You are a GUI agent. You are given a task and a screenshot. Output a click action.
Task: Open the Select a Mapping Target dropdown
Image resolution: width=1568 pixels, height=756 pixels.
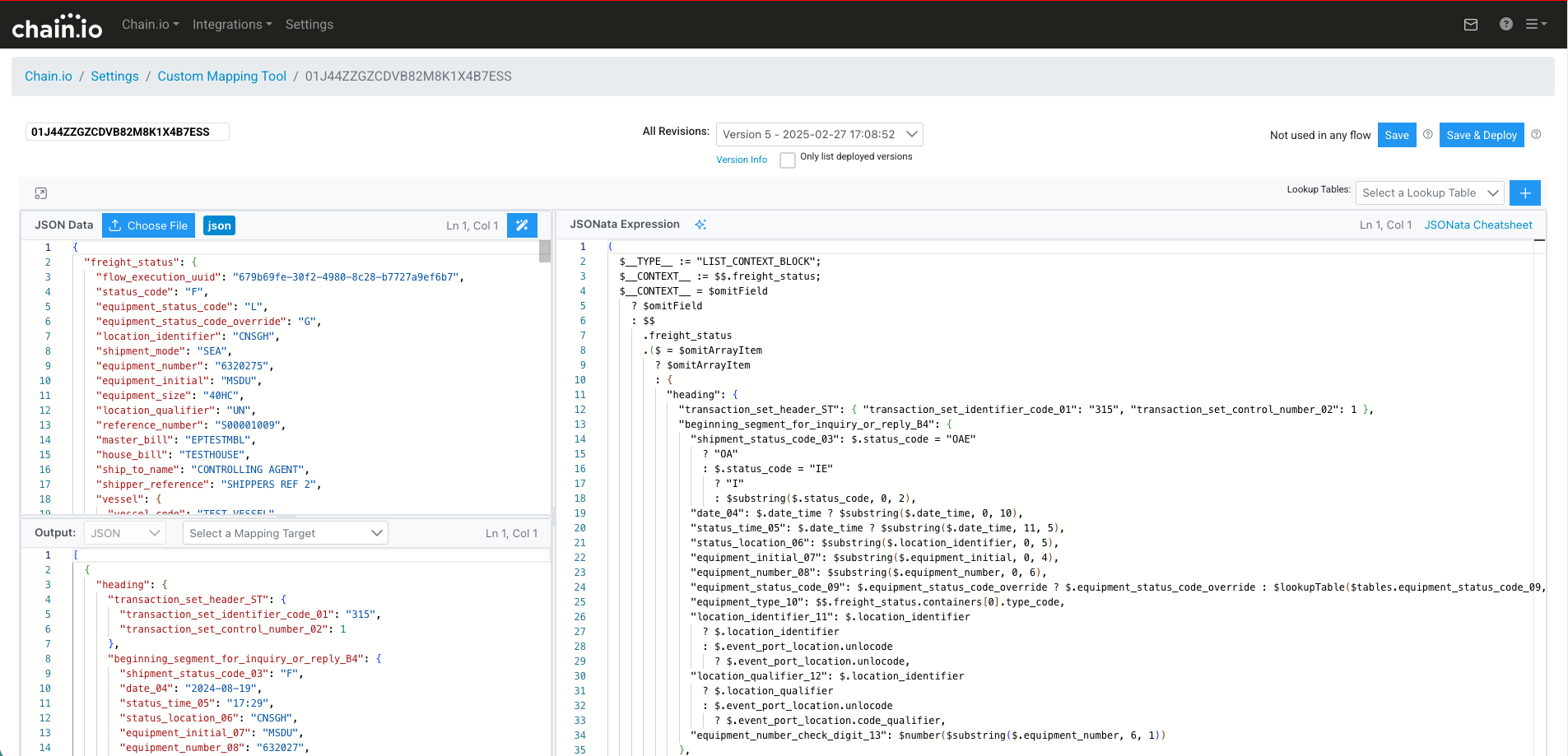click(x=285, y=533)
